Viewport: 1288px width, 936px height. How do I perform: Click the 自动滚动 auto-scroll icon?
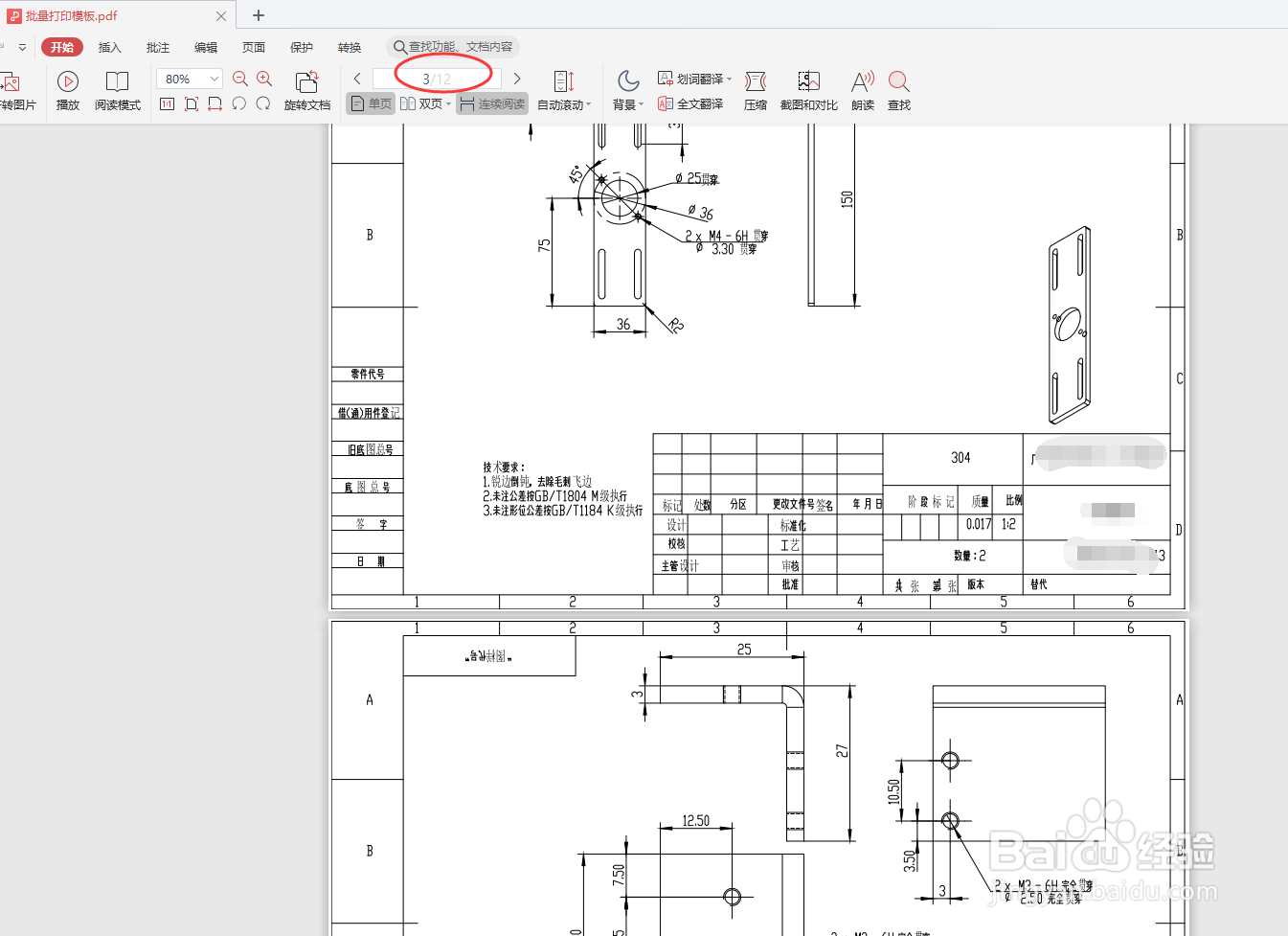pyautogui.click(x=564, y=81)
